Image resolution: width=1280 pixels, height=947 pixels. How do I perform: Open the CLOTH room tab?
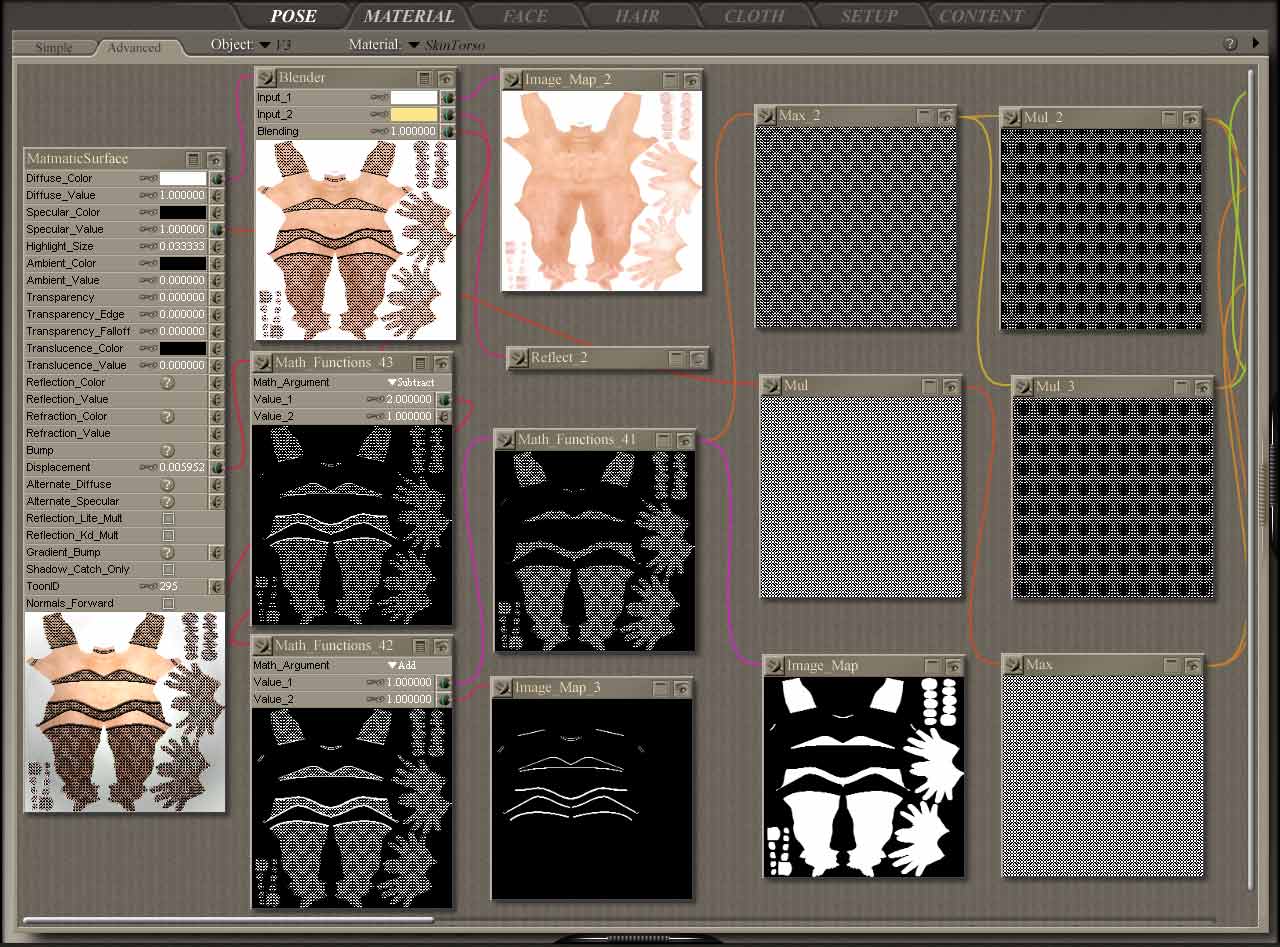(753, 16)
